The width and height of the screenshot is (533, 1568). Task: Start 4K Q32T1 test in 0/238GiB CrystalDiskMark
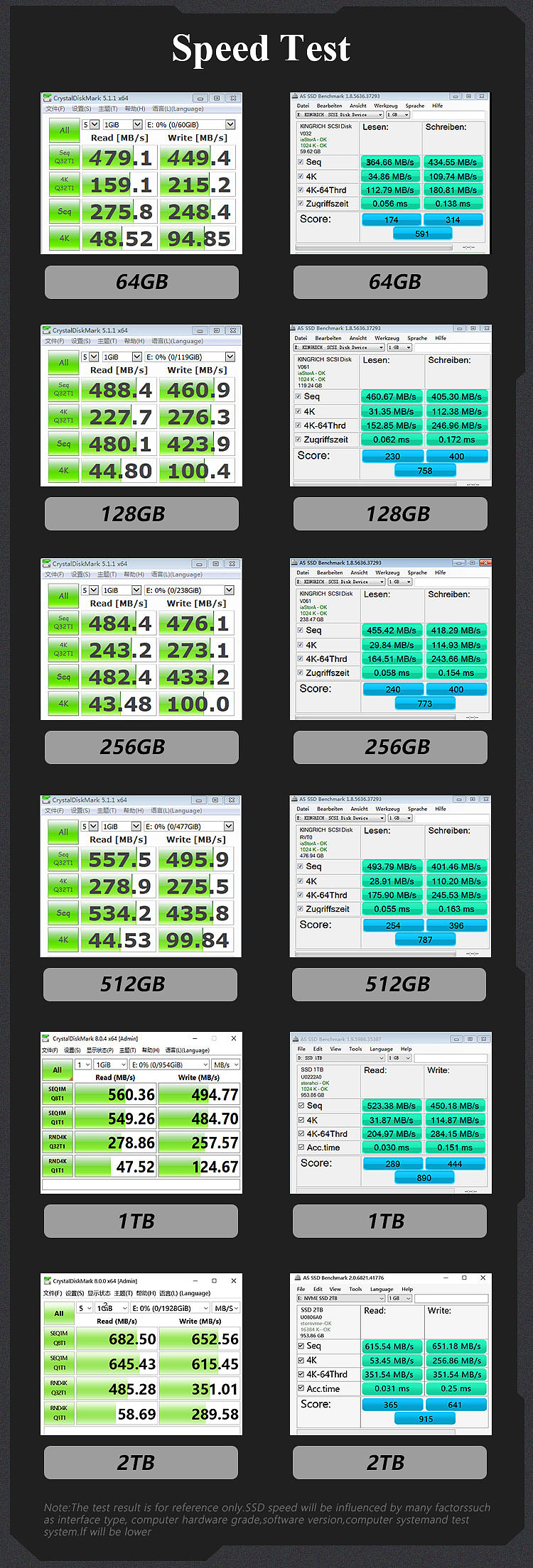pyautogui.click(x=63, y=650)
